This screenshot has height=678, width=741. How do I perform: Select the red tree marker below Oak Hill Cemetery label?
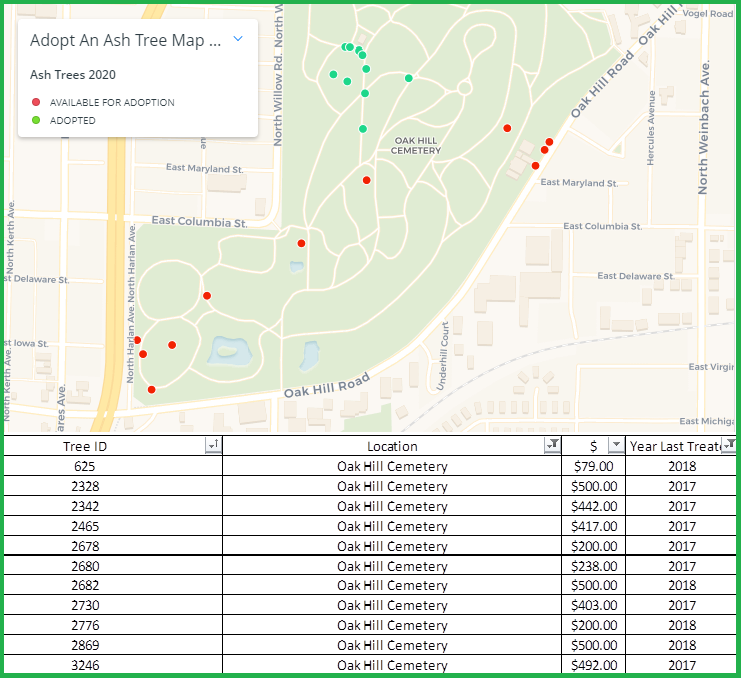click(x=367, y=180)
